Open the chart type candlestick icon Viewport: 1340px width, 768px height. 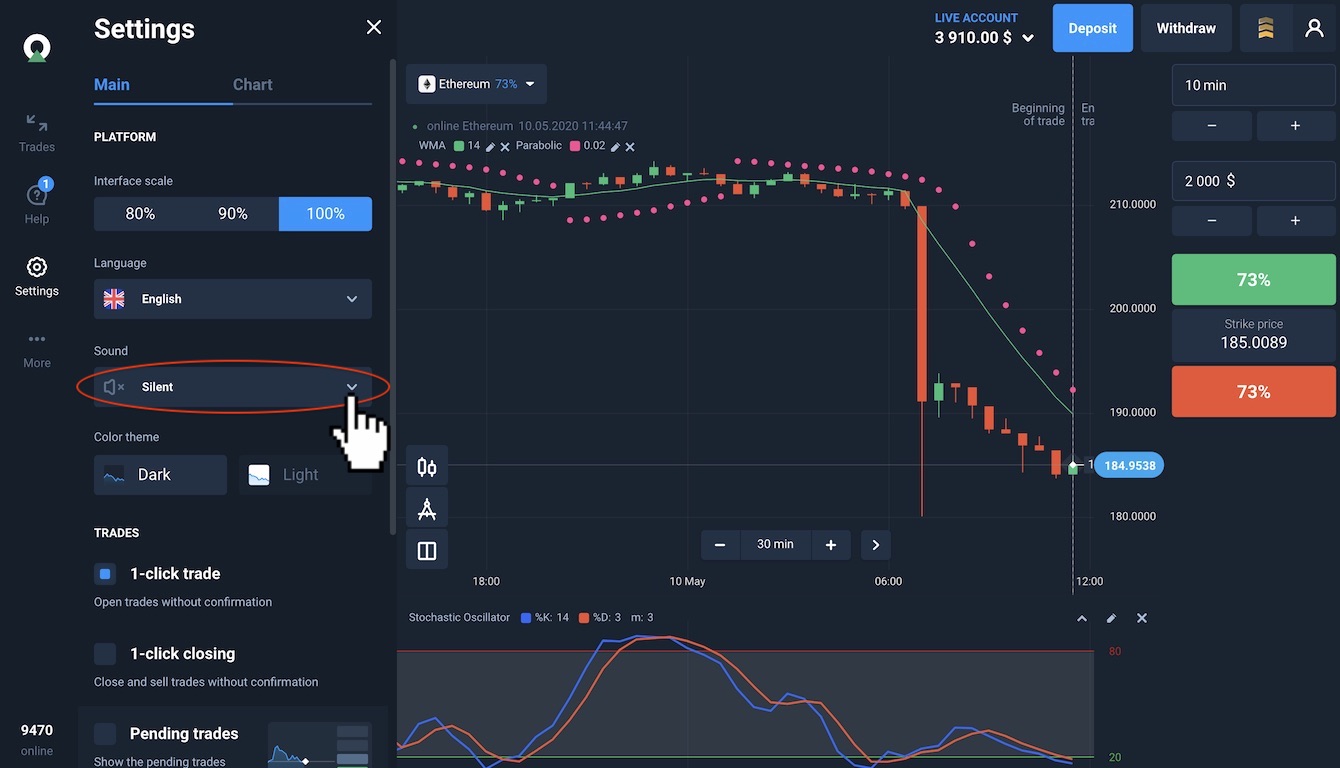[427, 467]
